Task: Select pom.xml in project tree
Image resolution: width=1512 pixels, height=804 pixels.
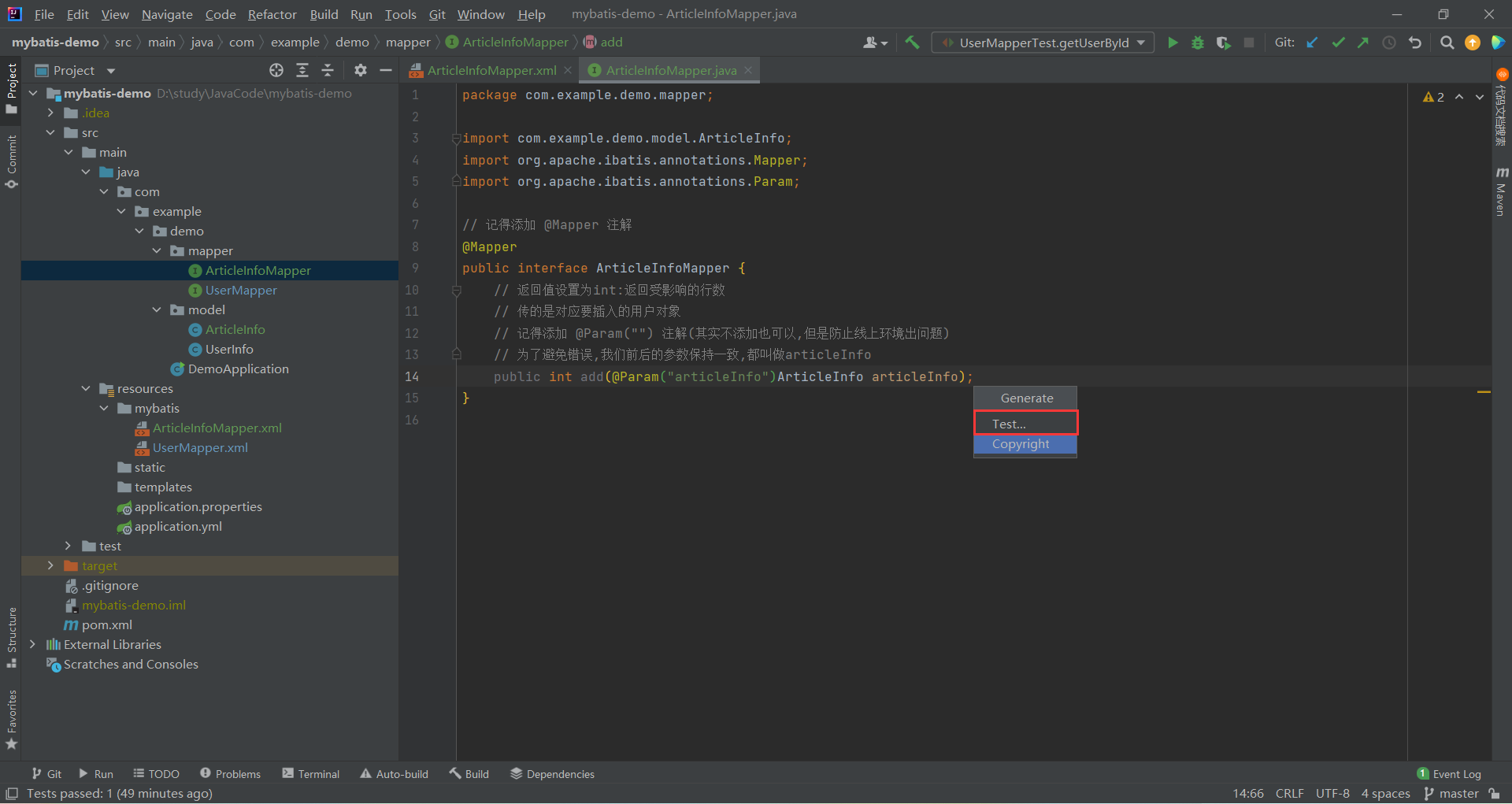Action: pos(106,624)
